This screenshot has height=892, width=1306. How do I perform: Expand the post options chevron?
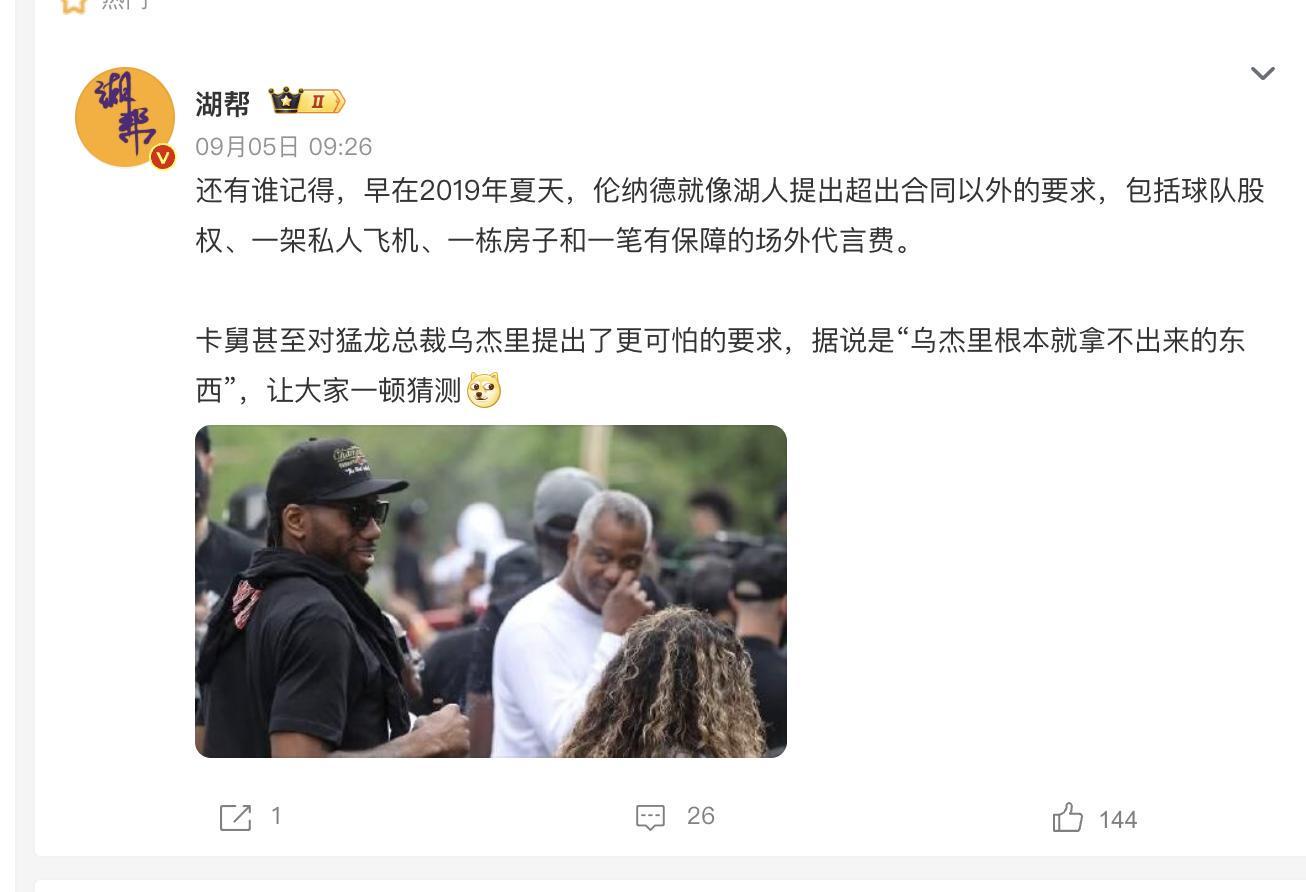1263,73
